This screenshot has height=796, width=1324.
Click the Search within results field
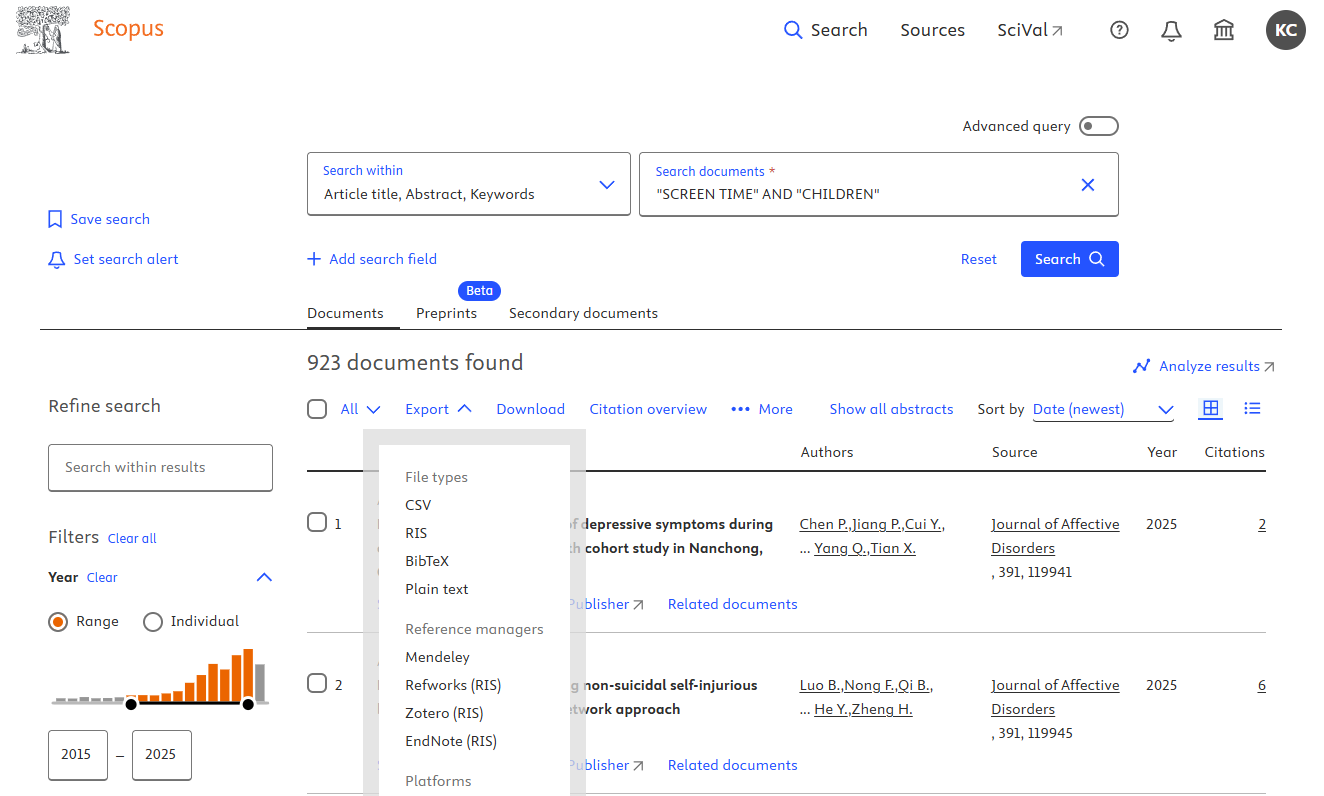[x=160, y=467]
